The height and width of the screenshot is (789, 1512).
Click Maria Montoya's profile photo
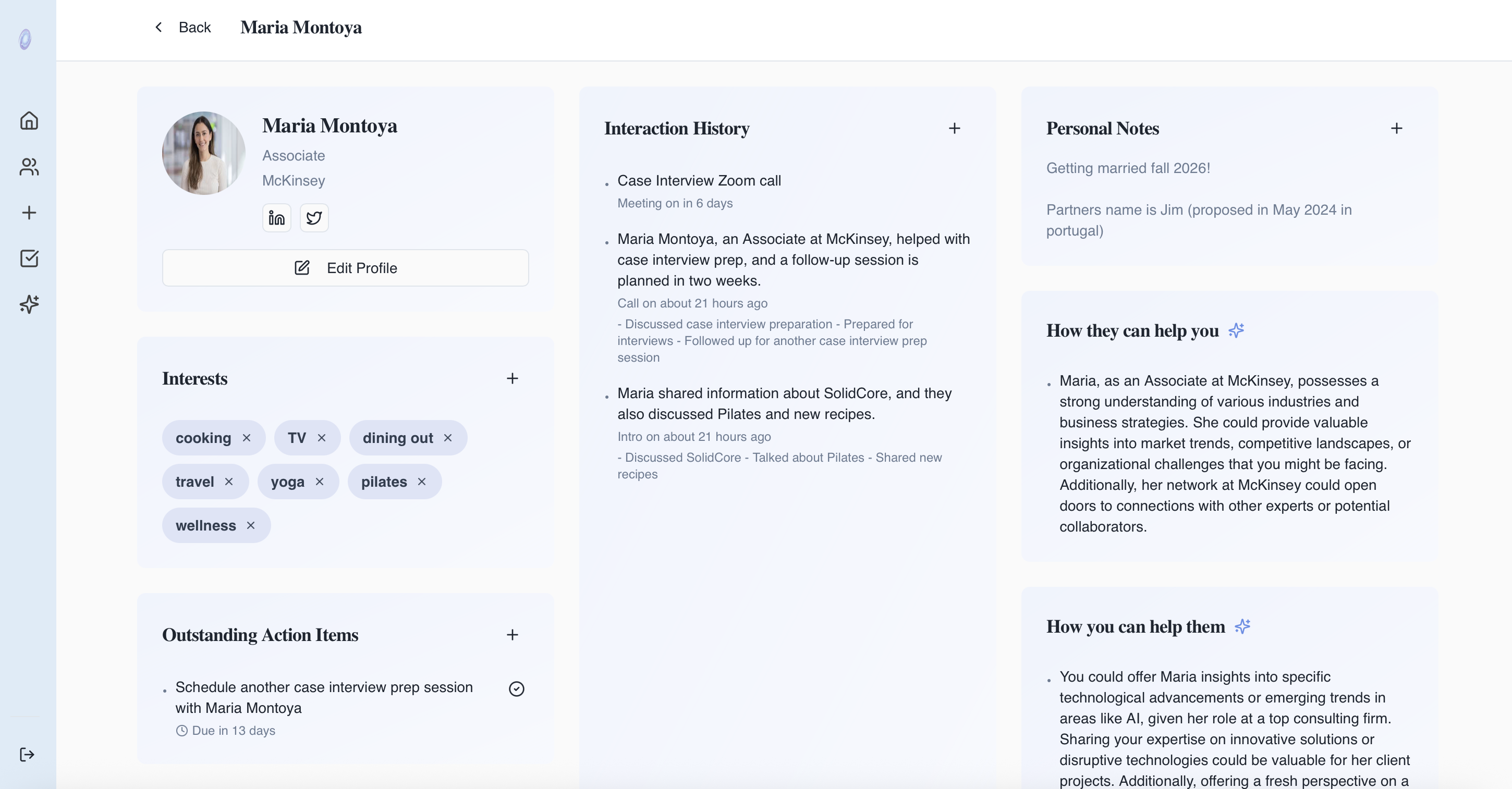(x=204, y=153)
